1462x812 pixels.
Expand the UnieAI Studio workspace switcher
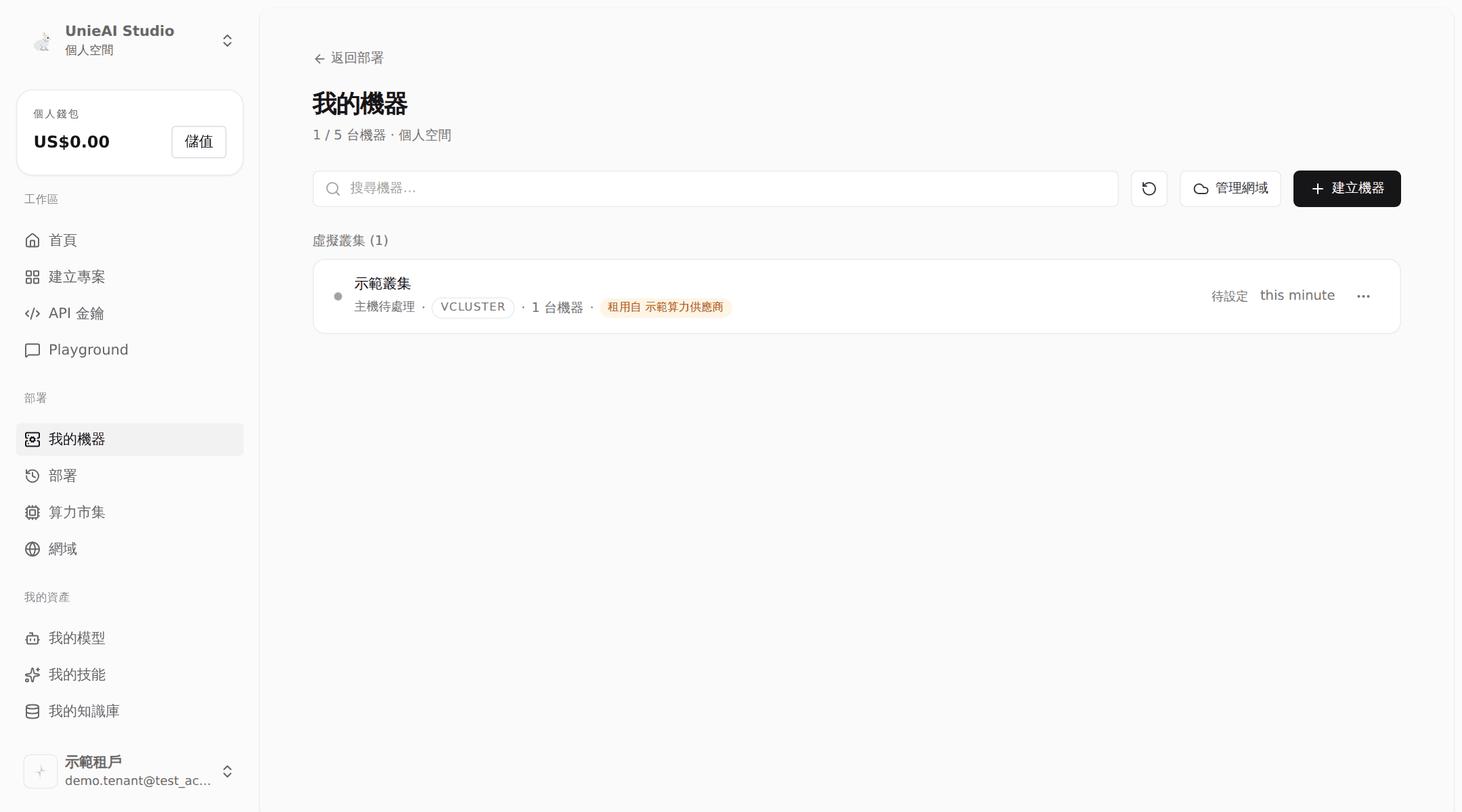point(227,41)
